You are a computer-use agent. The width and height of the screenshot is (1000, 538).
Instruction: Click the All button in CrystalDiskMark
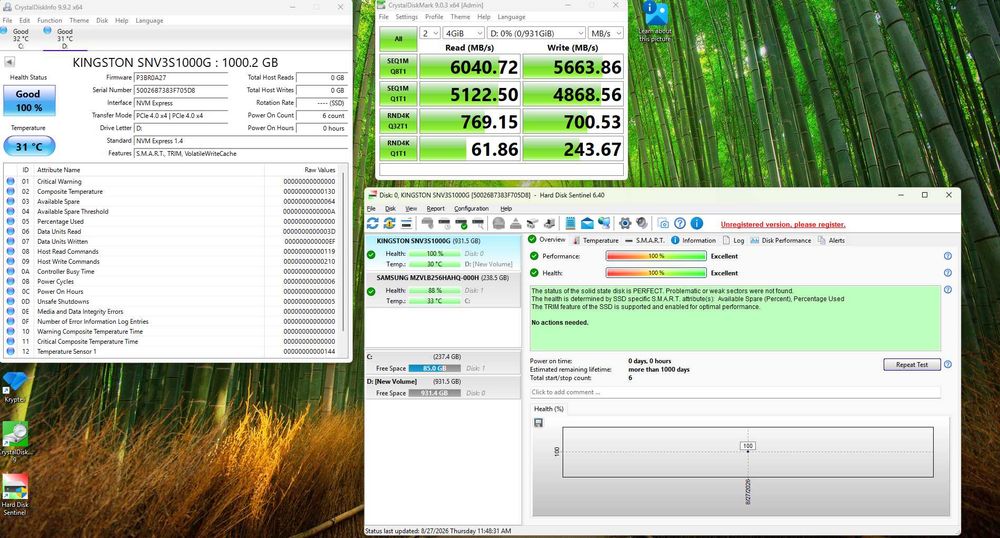[x=398, y=39]
